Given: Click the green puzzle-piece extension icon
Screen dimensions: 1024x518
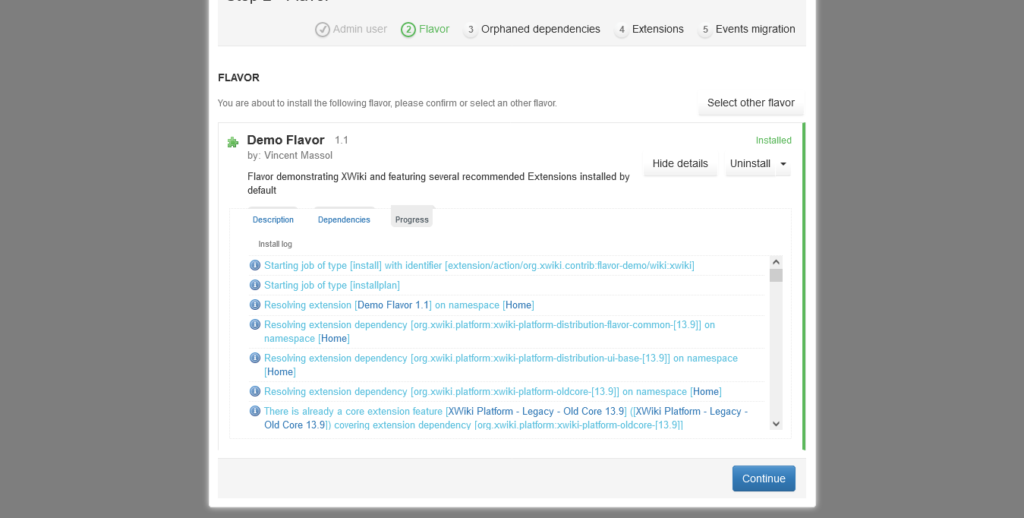Looking at the screenshot, I should 233,142.
